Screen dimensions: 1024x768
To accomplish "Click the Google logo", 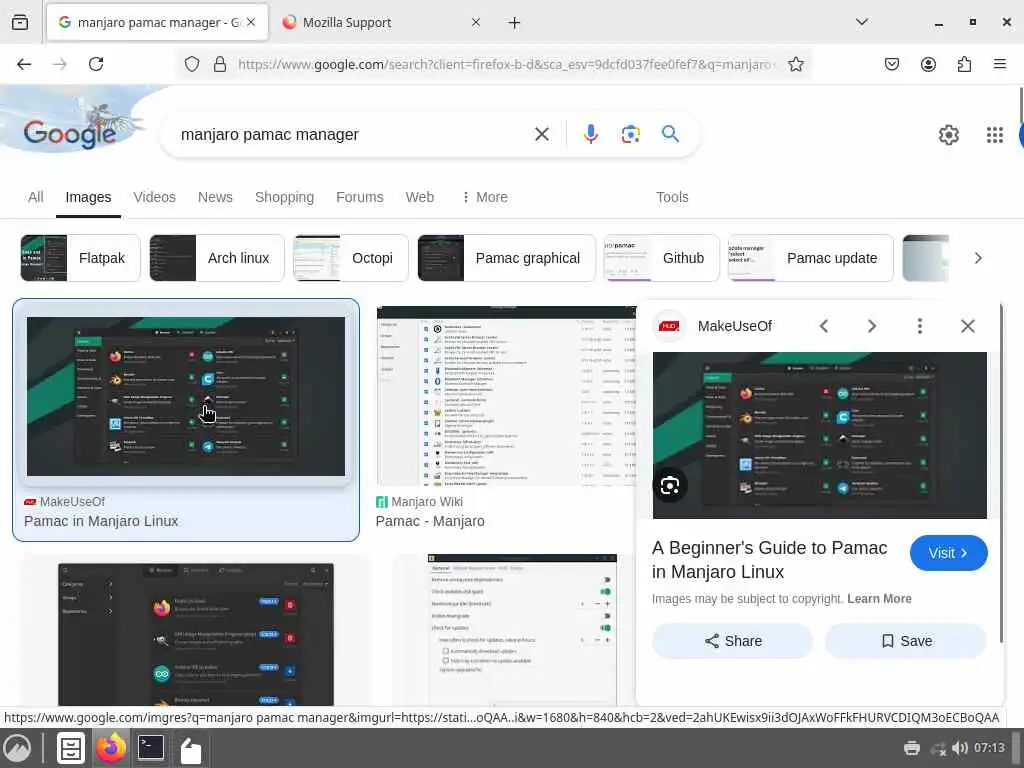I will (x=70, y=134).
